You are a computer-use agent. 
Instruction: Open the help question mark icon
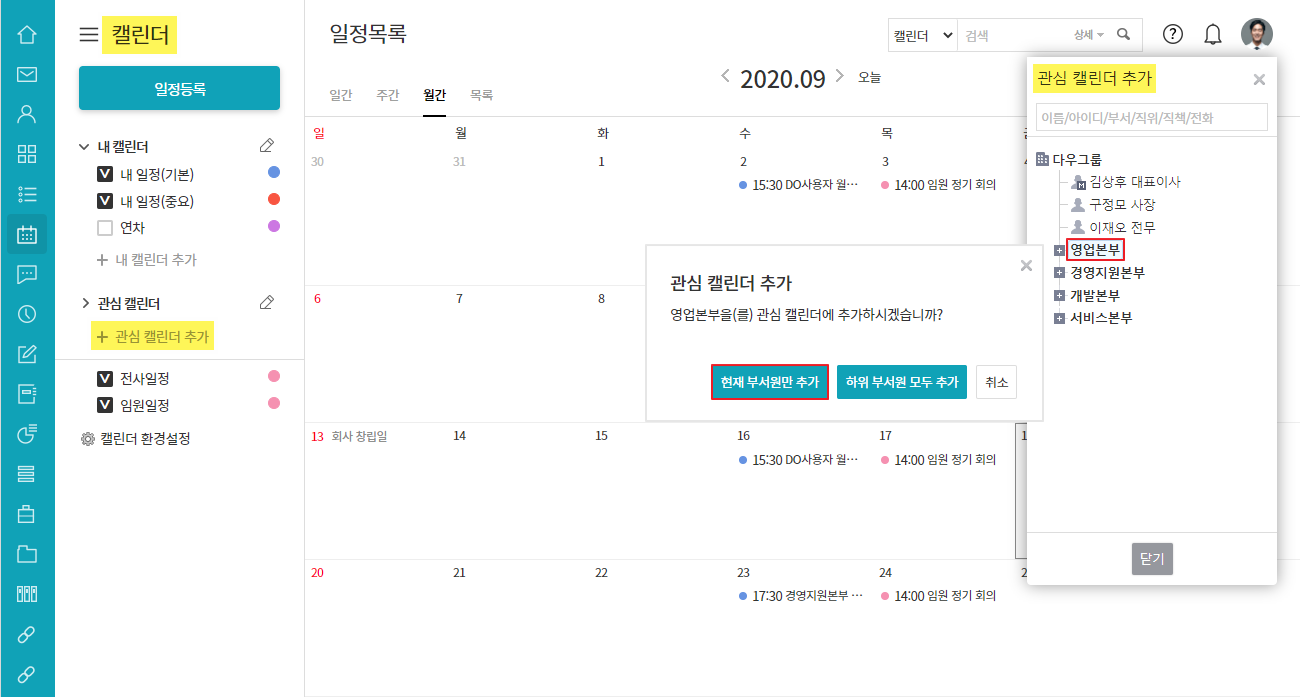pyautogui.click(x=1173, y=34)
